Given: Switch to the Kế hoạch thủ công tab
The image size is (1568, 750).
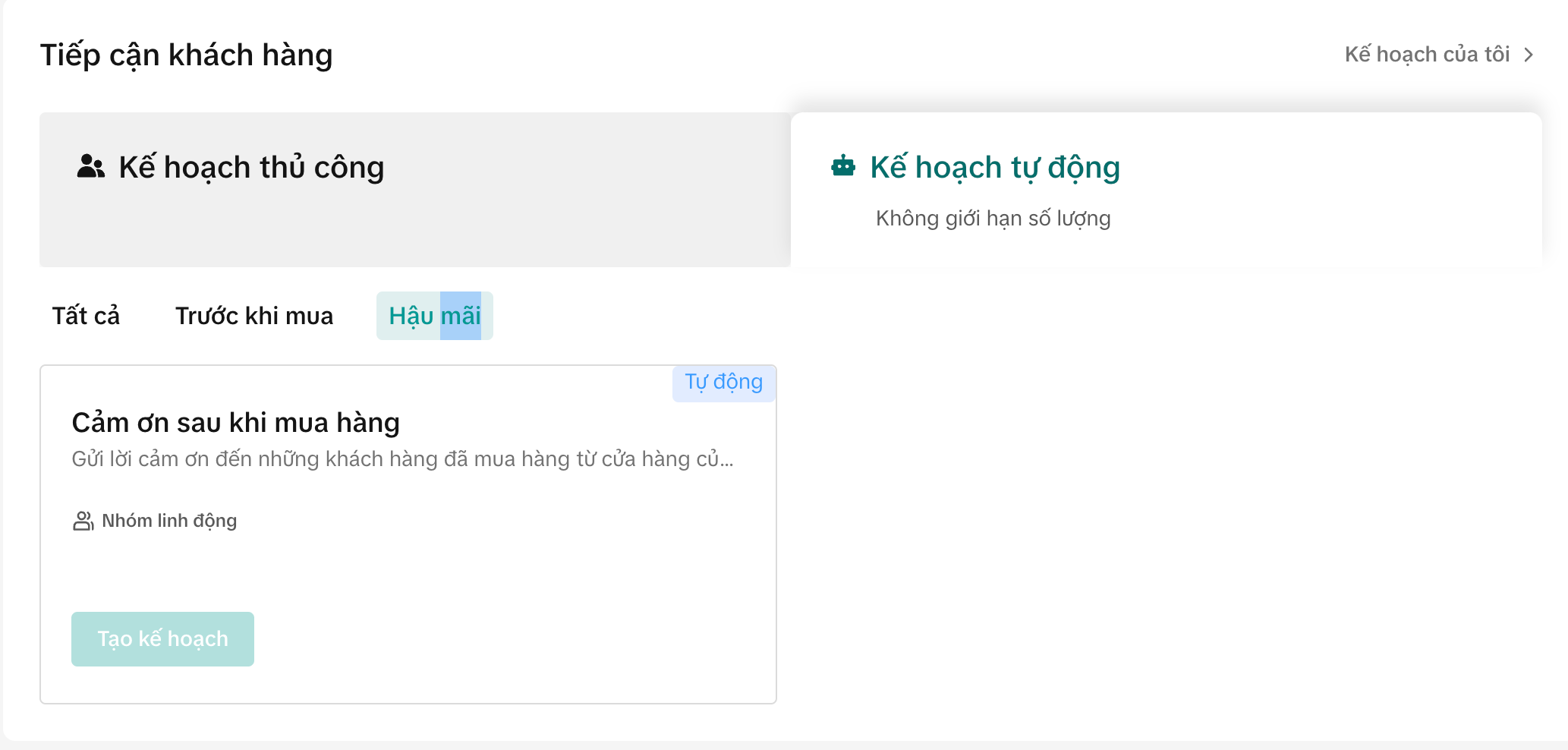Looking at the screenshot, I should 251,168.
